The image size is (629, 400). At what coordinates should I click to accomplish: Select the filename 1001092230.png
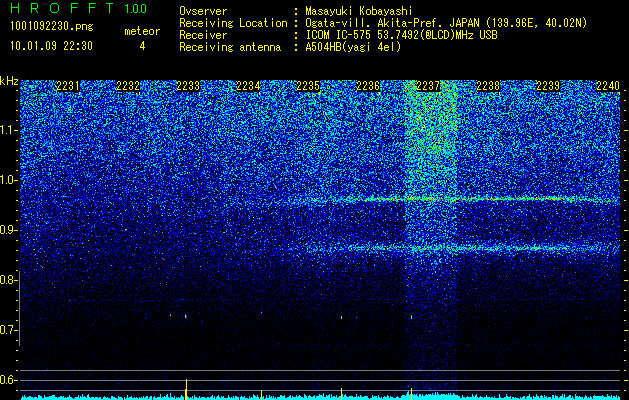point(52,26)
